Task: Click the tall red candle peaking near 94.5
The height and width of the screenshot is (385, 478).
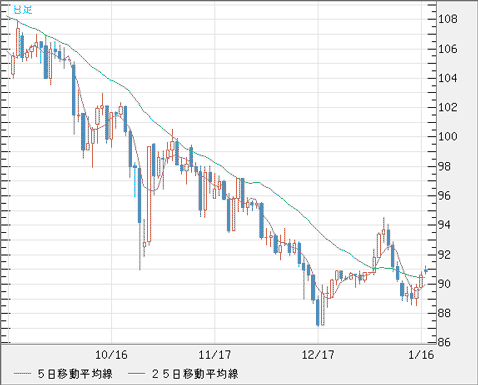Action: point(383,230)
